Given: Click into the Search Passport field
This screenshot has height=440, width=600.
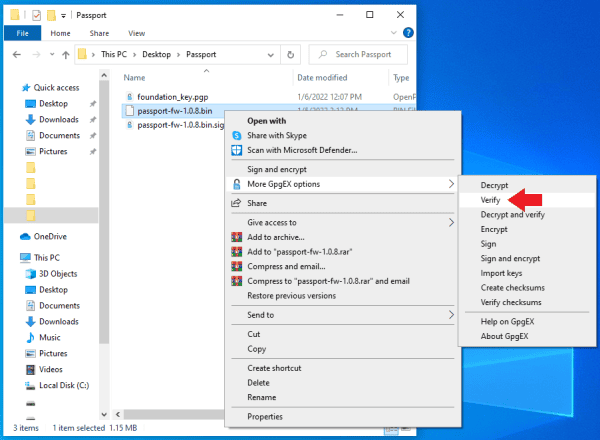Looking at the screenshot, I should pos(359,55).
